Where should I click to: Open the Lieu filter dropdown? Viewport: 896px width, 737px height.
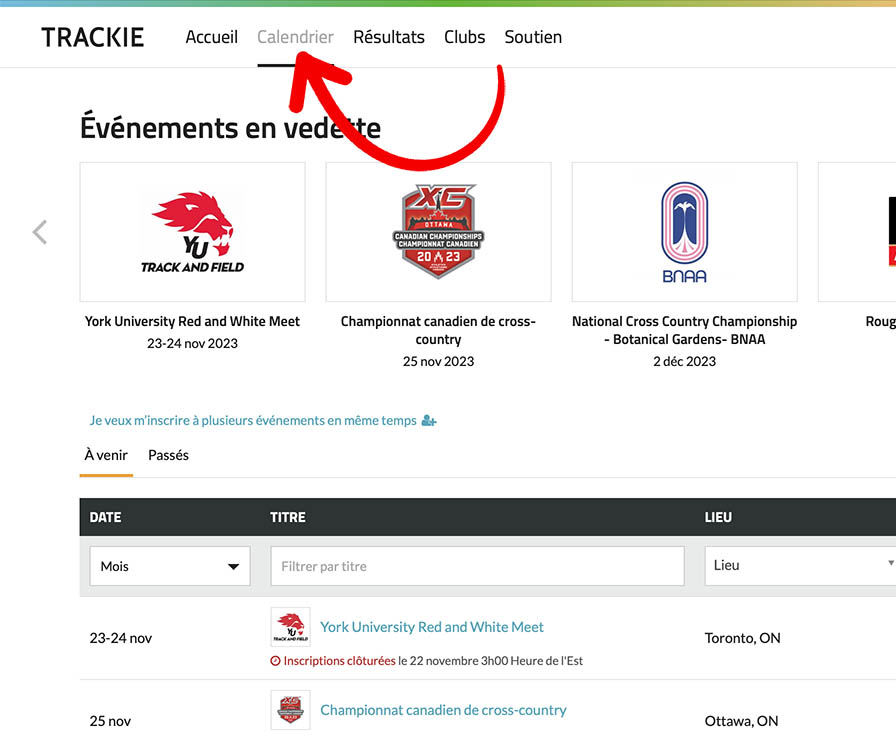coord(800,565)
